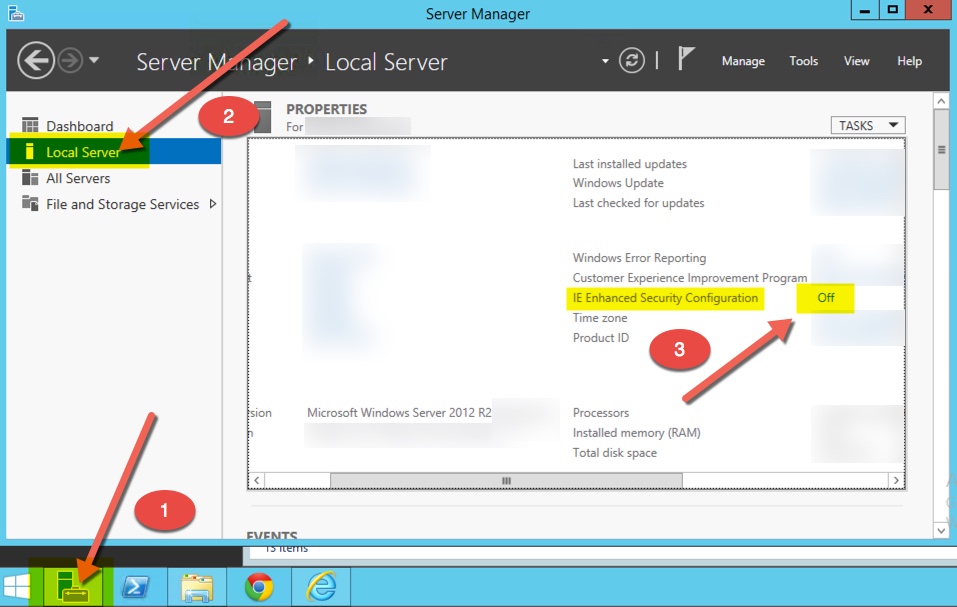This screenshot has width=957, height=607.
Task: Open the Help menu
Action: click(909, 61)
